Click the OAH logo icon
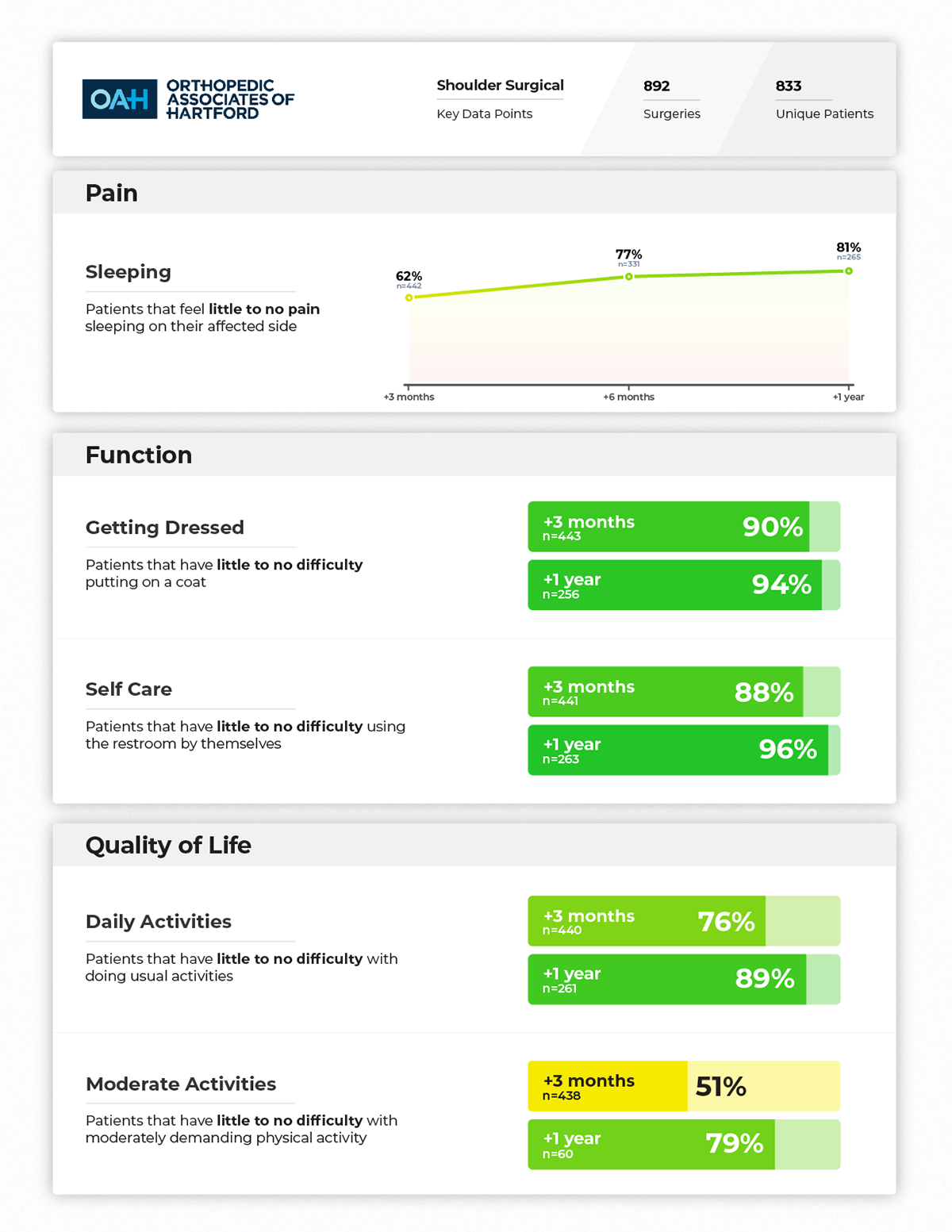Viewport: 952px width, 1232px height. [x=119, y=99]
